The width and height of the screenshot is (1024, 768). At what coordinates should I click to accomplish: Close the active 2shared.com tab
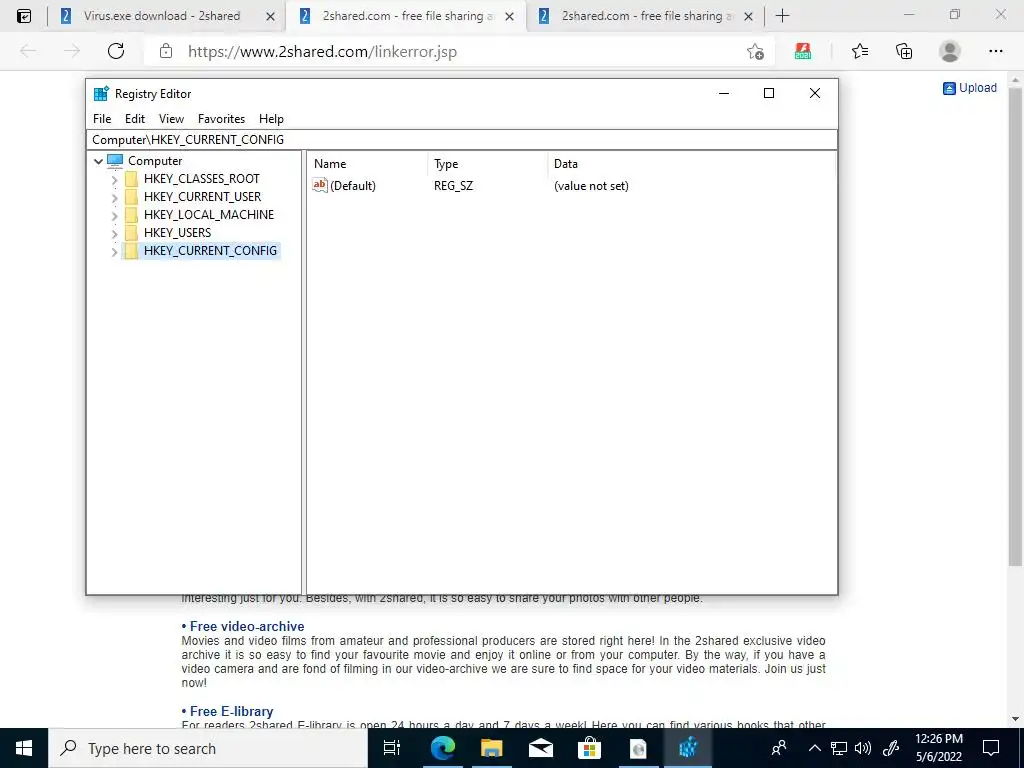[509, 16]
